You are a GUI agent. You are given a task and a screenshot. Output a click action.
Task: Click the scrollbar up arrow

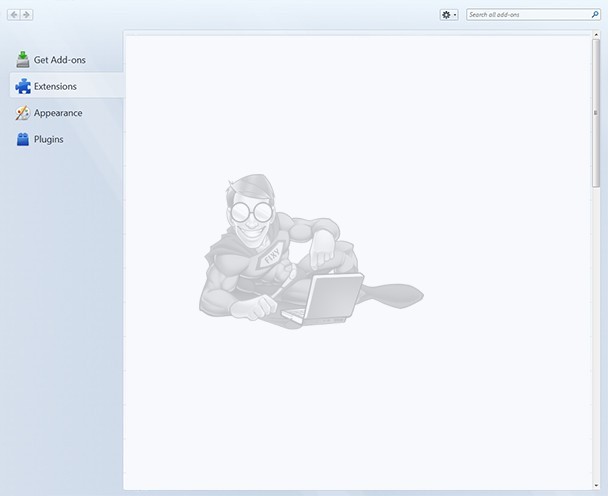pyautogui.click(x=596, y=35)
